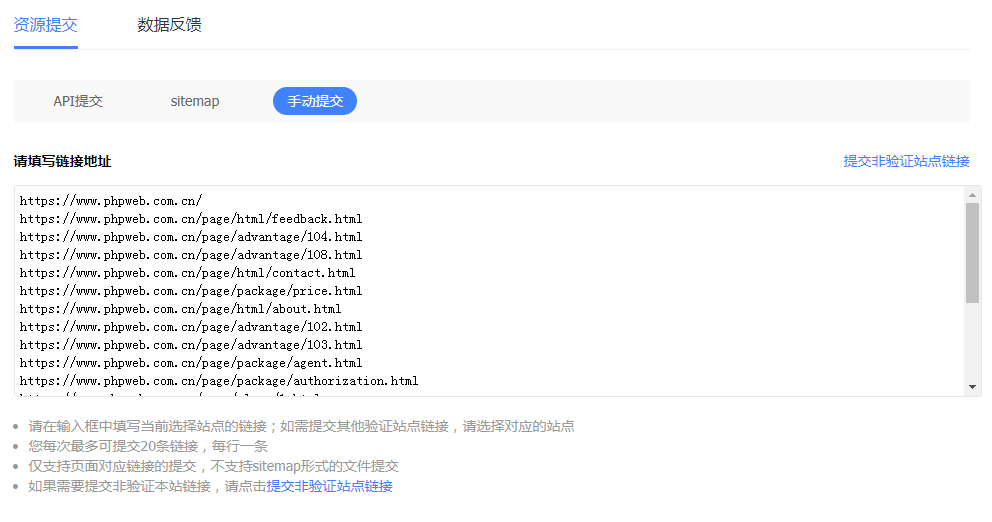Place cursor in the contact.html URL line

pos(187,273)
